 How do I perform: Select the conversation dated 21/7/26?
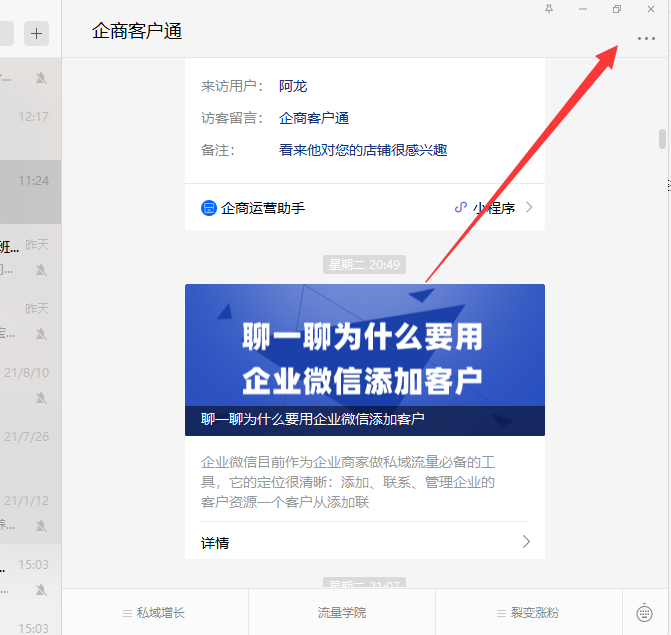[30, 448]
